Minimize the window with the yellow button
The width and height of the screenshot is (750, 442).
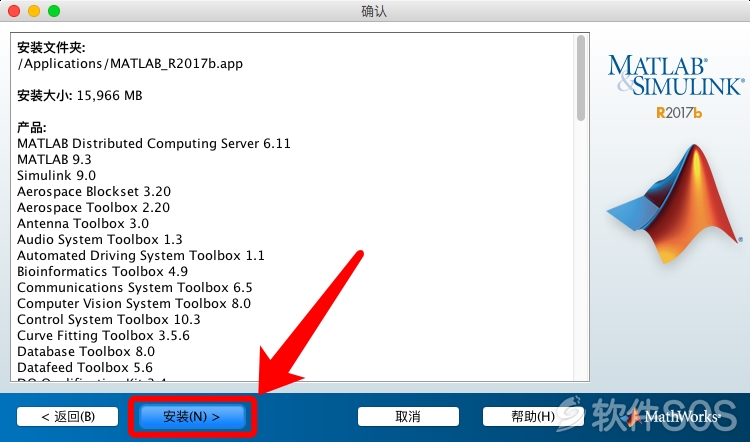point(34,11)
